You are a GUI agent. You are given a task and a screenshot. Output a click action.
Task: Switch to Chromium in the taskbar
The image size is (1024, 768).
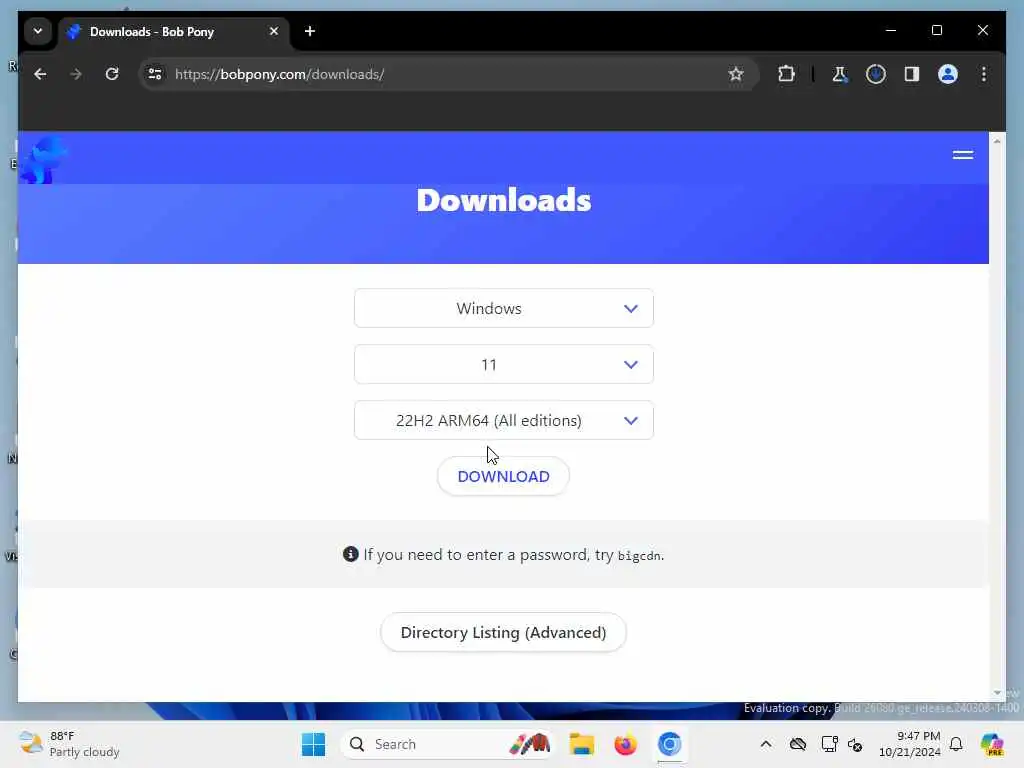pos(669,744)
